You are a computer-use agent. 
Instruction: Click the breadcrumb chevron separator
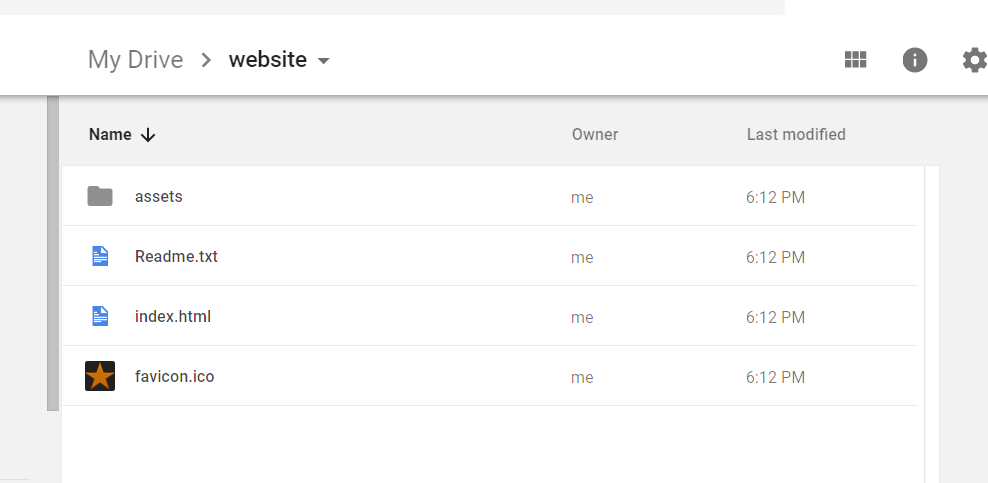coord(206,60)
